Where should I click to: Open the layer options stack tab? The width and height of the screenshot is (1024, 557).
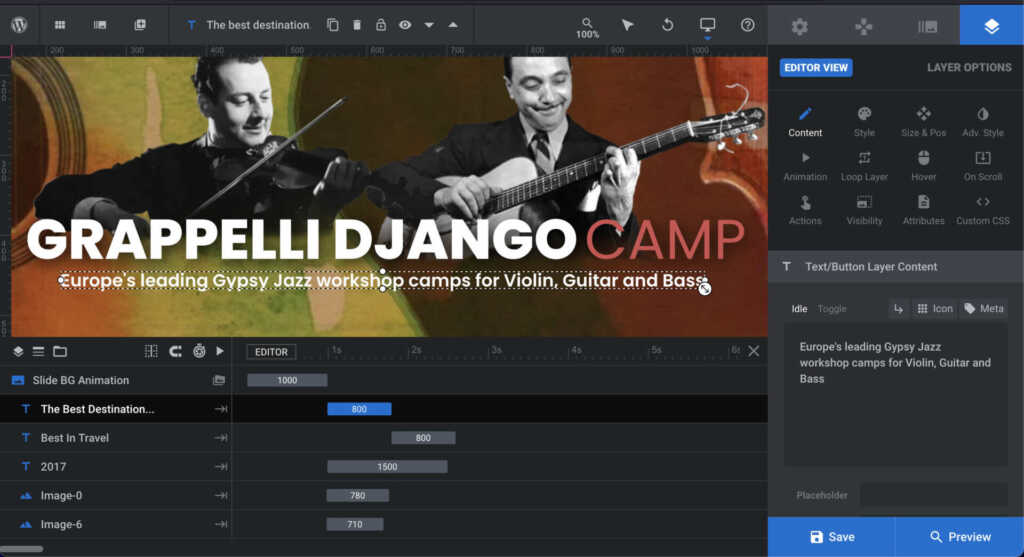click(x=991, y=26)
